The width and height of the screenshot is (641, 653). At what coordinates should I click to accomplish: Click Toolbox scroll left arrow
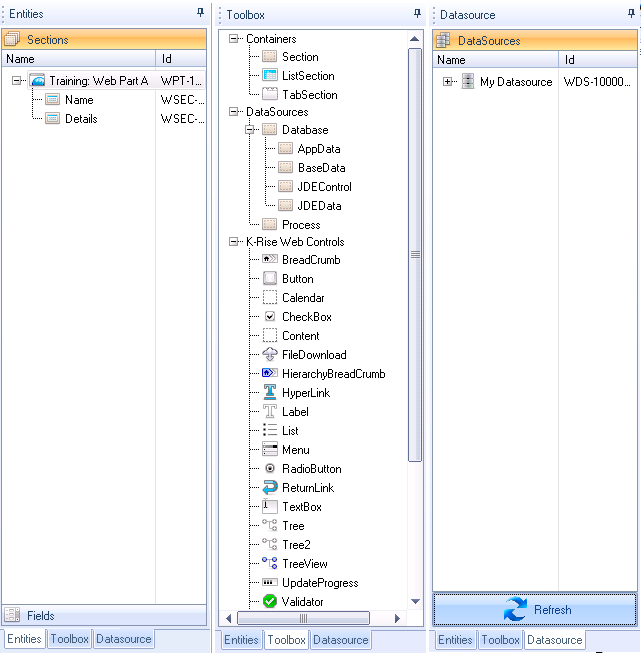(x=228, y=618)
